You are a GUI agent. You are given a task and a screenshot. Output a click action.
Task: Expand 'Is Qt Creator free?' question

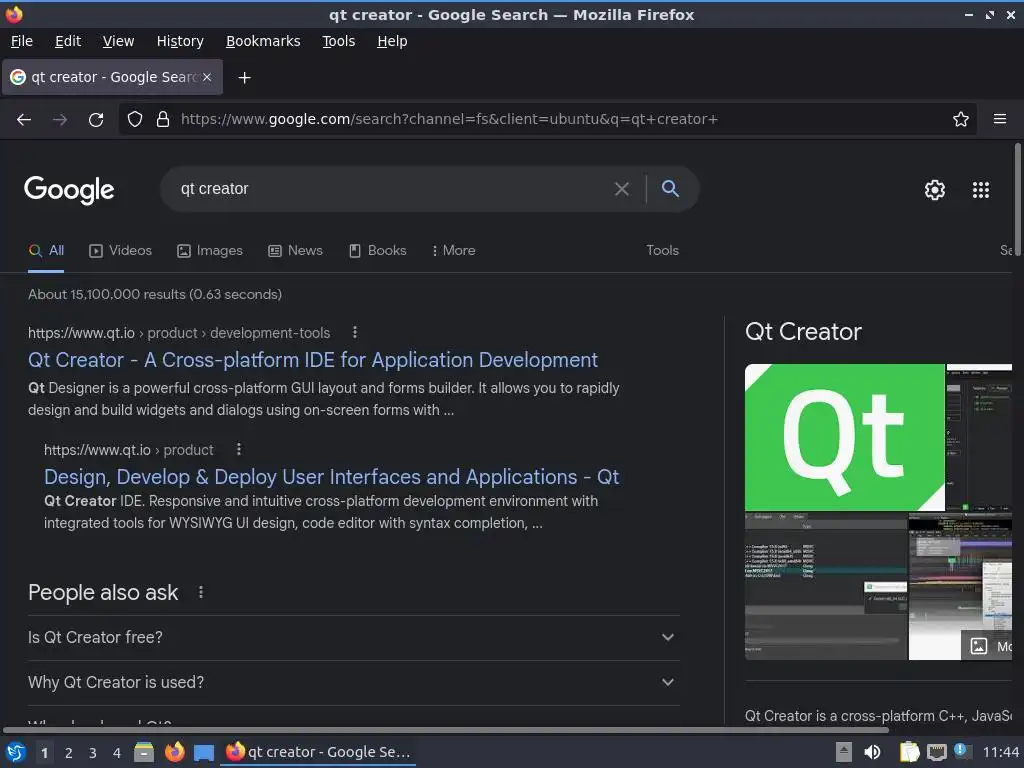tap(353, 637)
